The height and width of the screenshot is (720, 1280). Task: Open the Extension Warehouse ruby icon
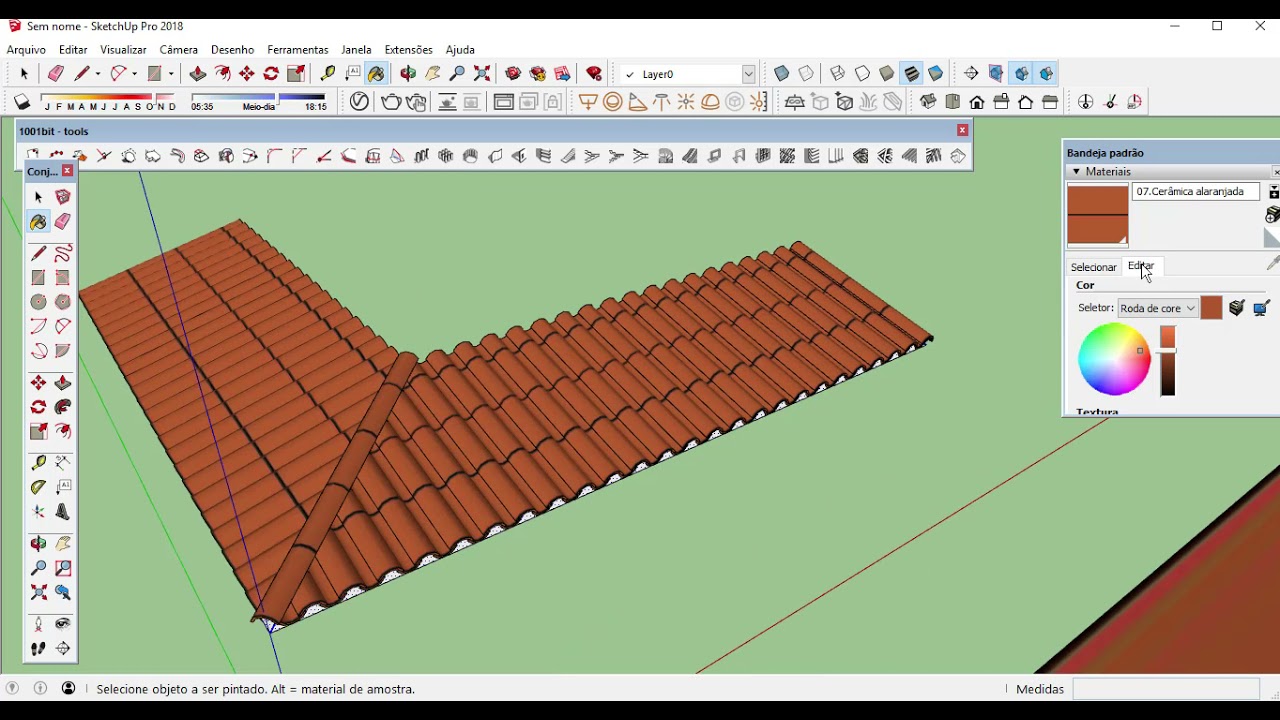click(594, 74)
